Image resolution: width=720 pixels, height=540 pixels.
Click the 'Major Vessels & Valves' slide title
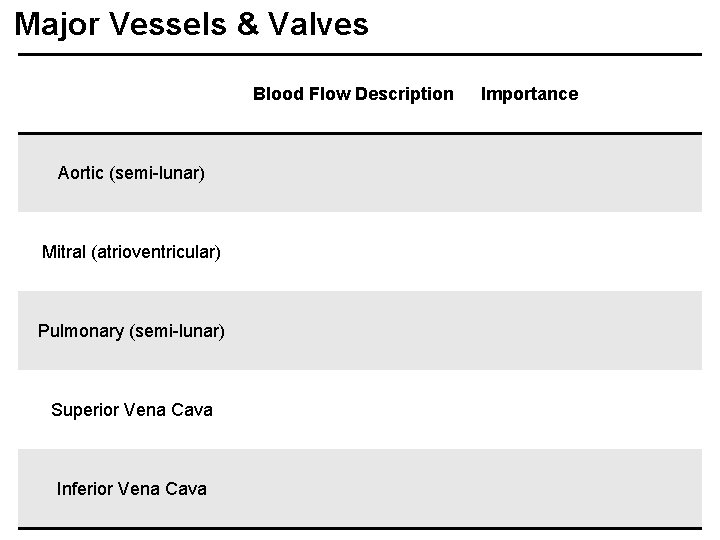pyautogui.click(x=191, y=24)
